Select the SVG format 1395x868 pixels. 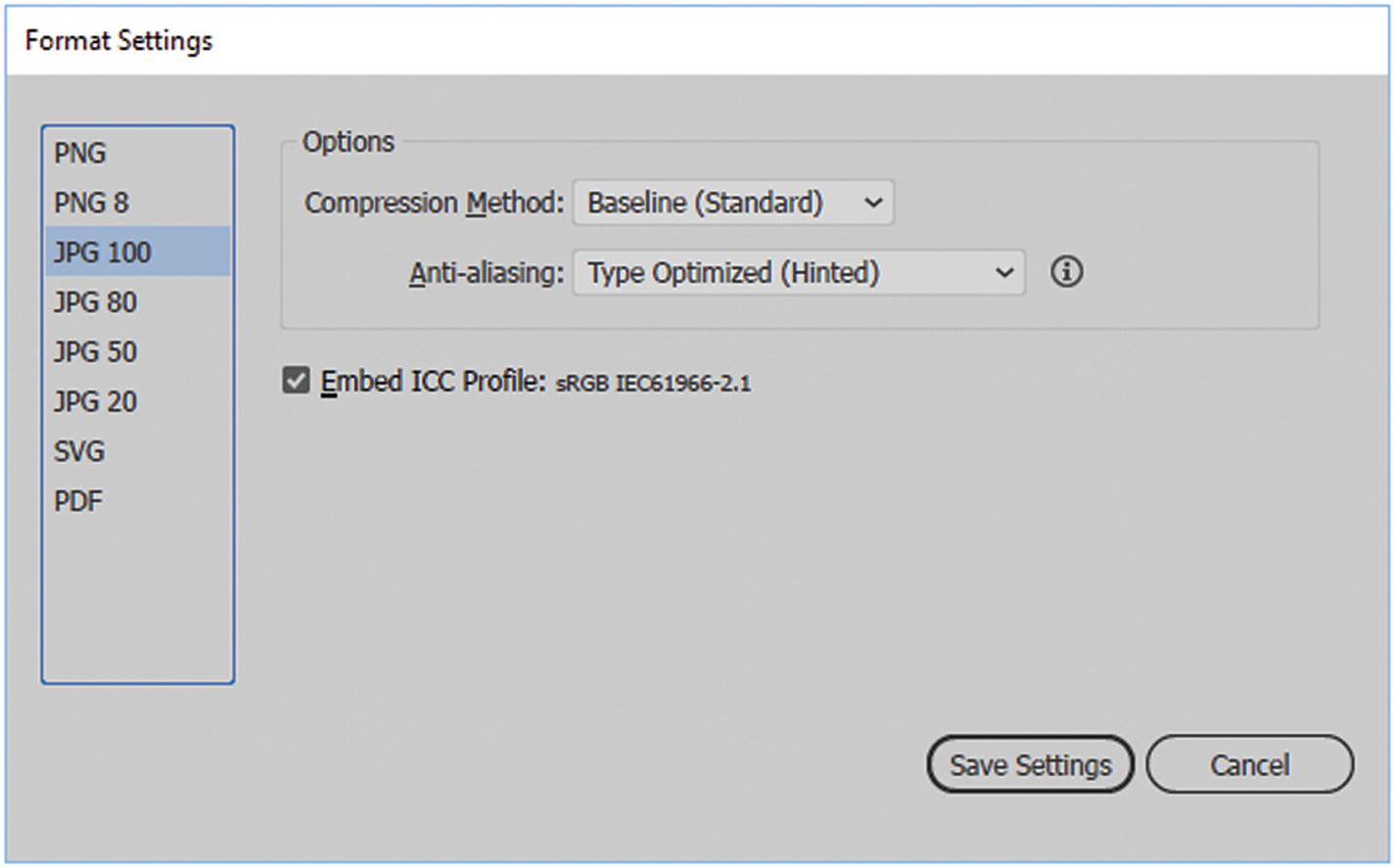79,452
